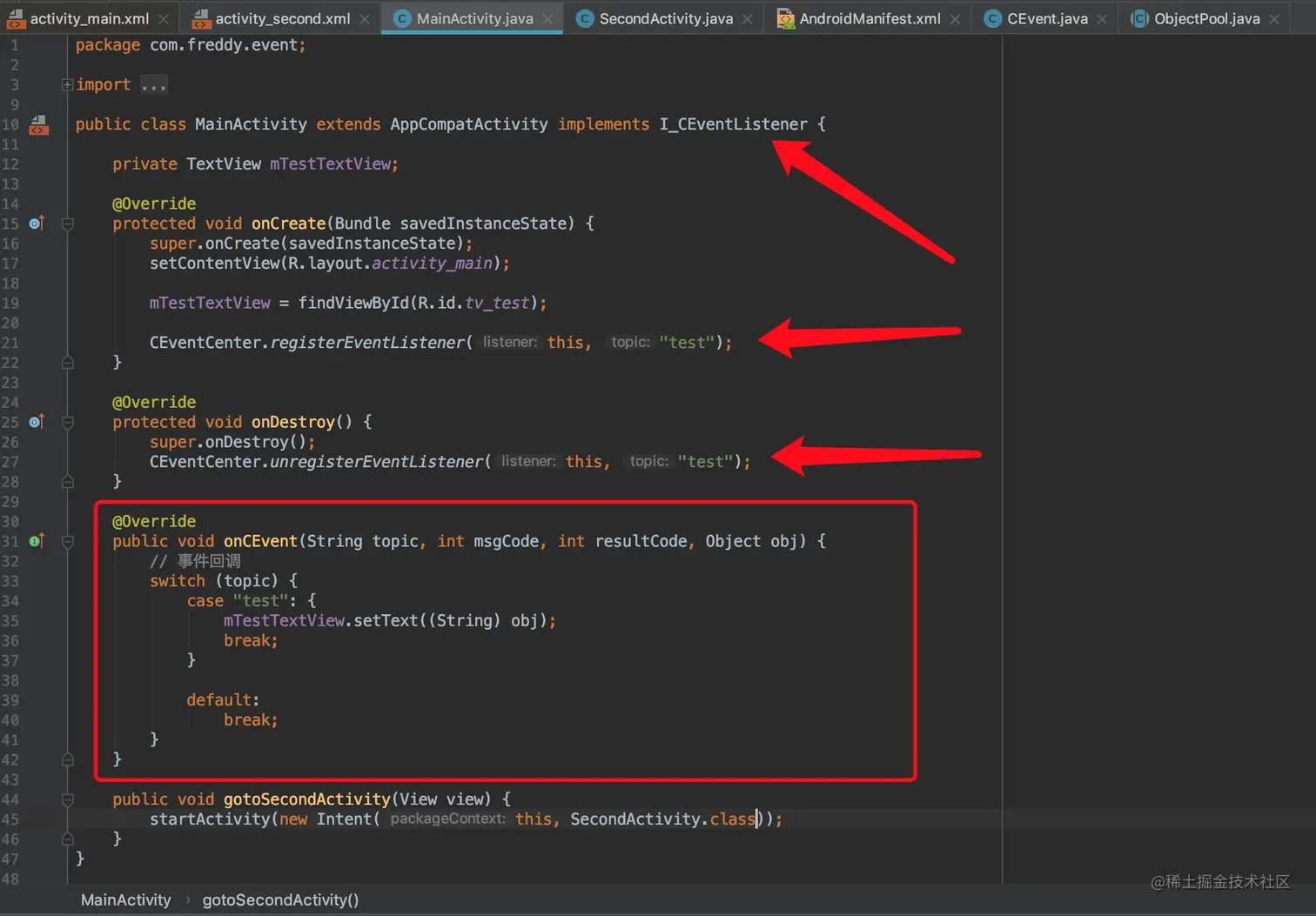This screenshot has width=1316, height=916.
Task: Click the startActivity call
Action: [x=210, y=819]
